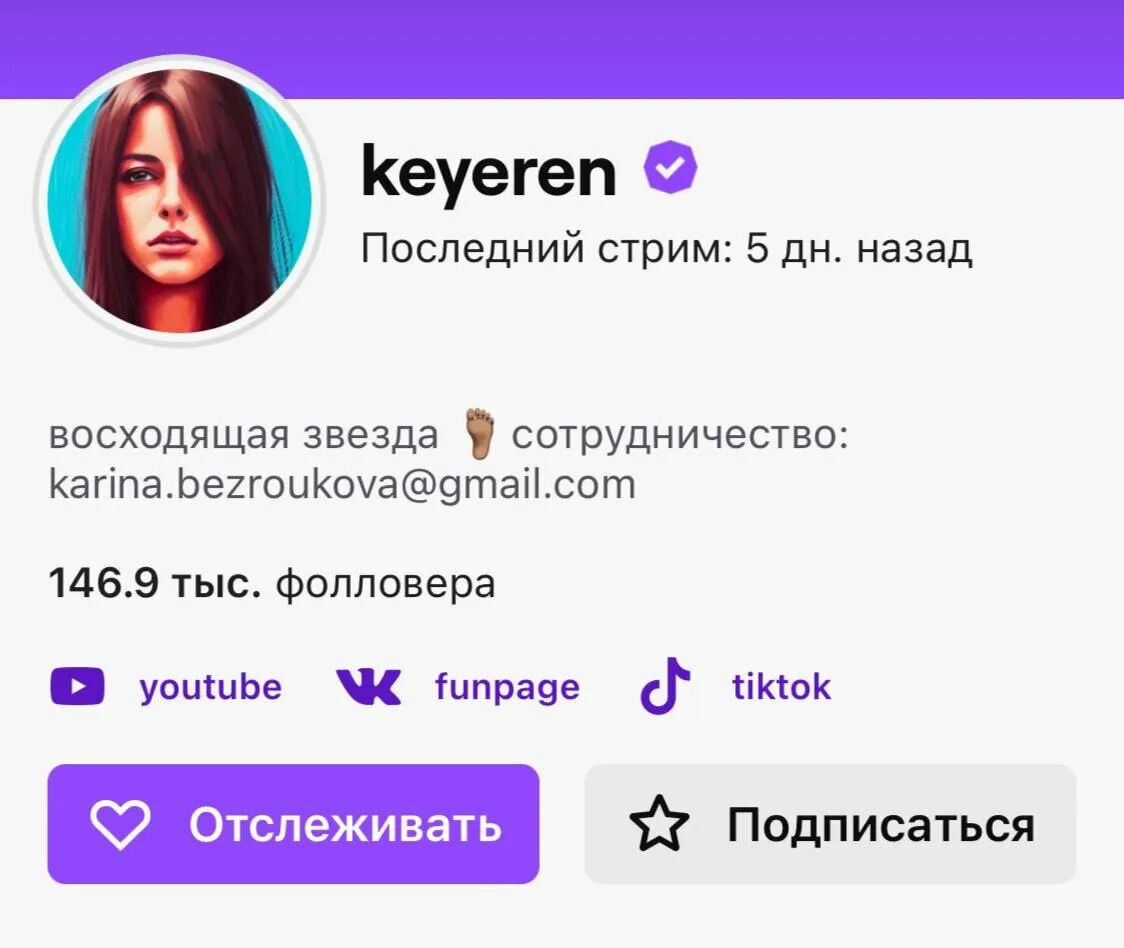Open the 'tiktok' text link

click(x=781, y=686)
